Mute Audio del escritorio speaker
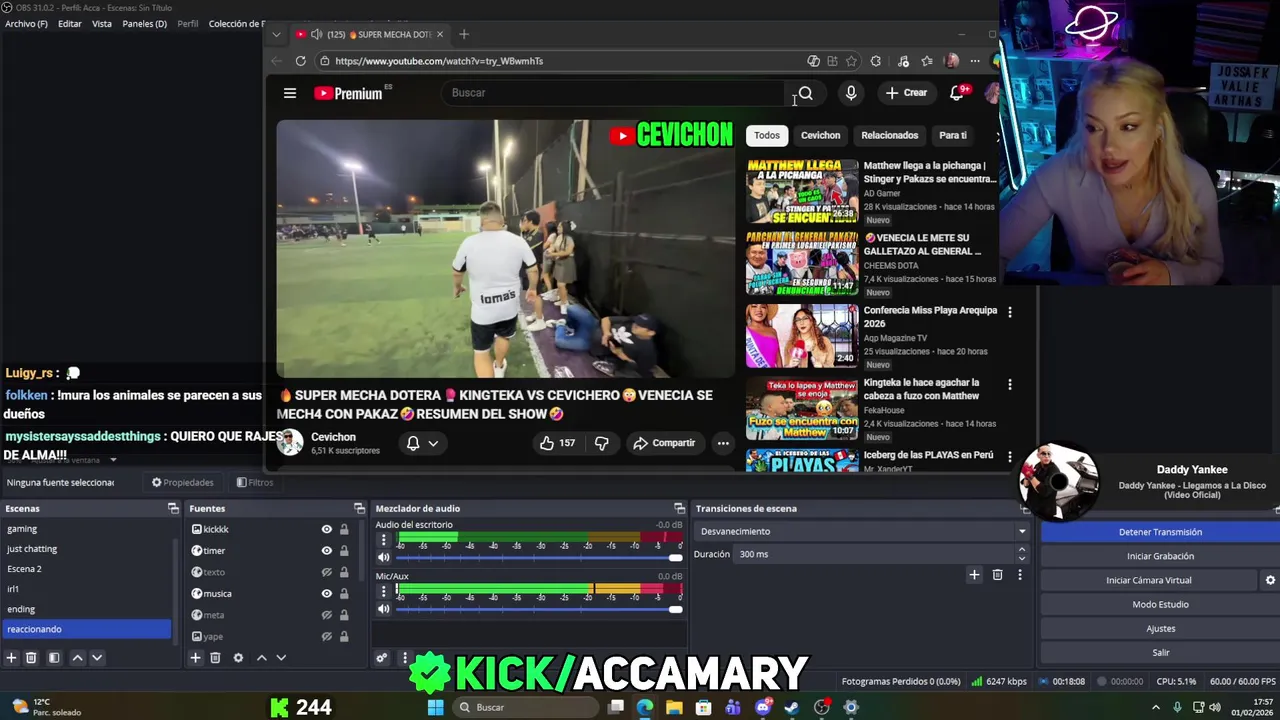Viewport: 1280px width, 720px height. click(x=383, y=558)
